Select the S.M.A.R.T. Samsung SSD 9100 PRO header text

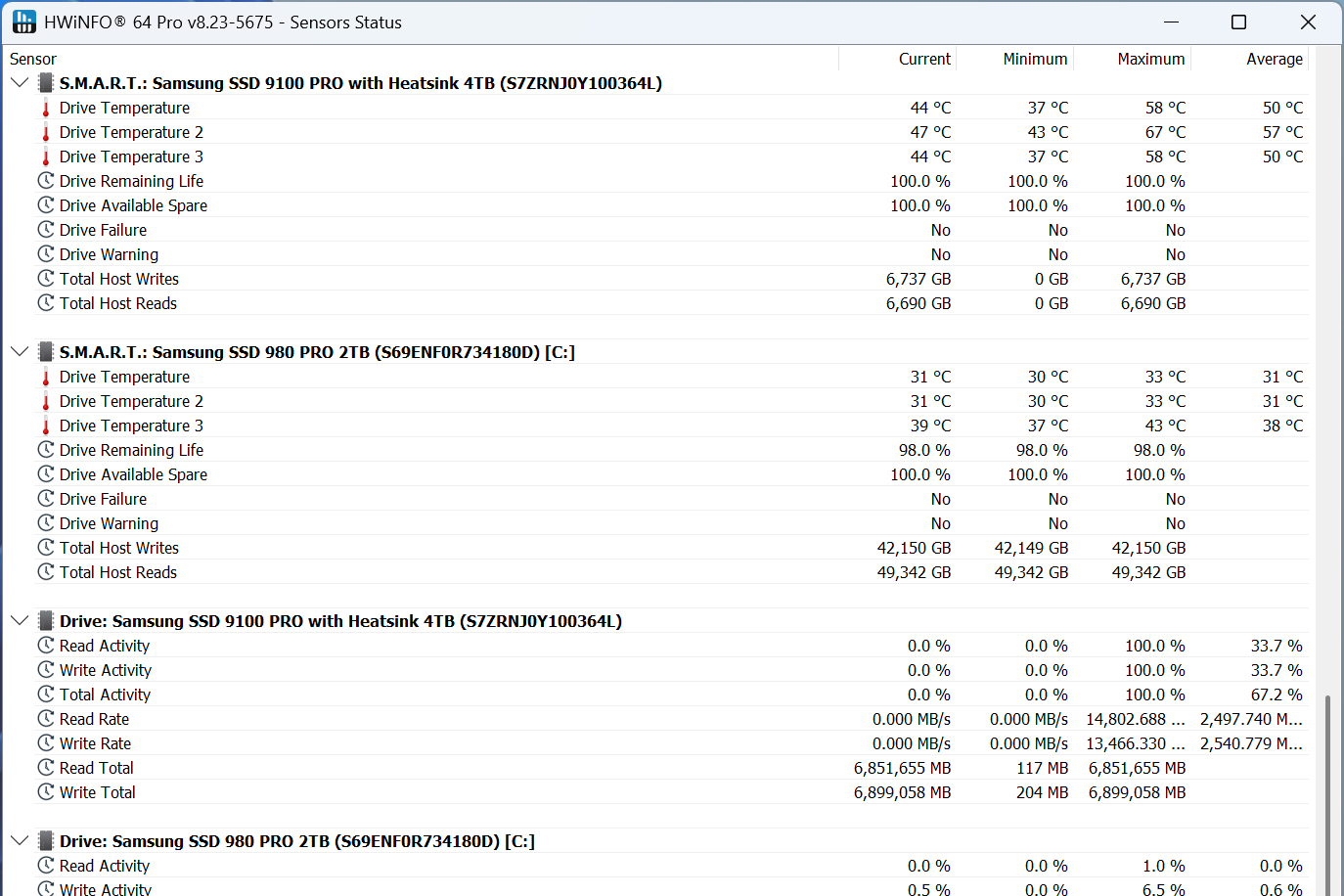click(x=361, y=83)
